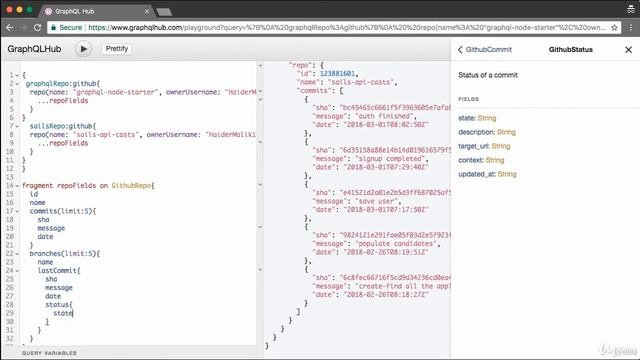Open String type of state field
640x360 pixels.
pos(487,118)
